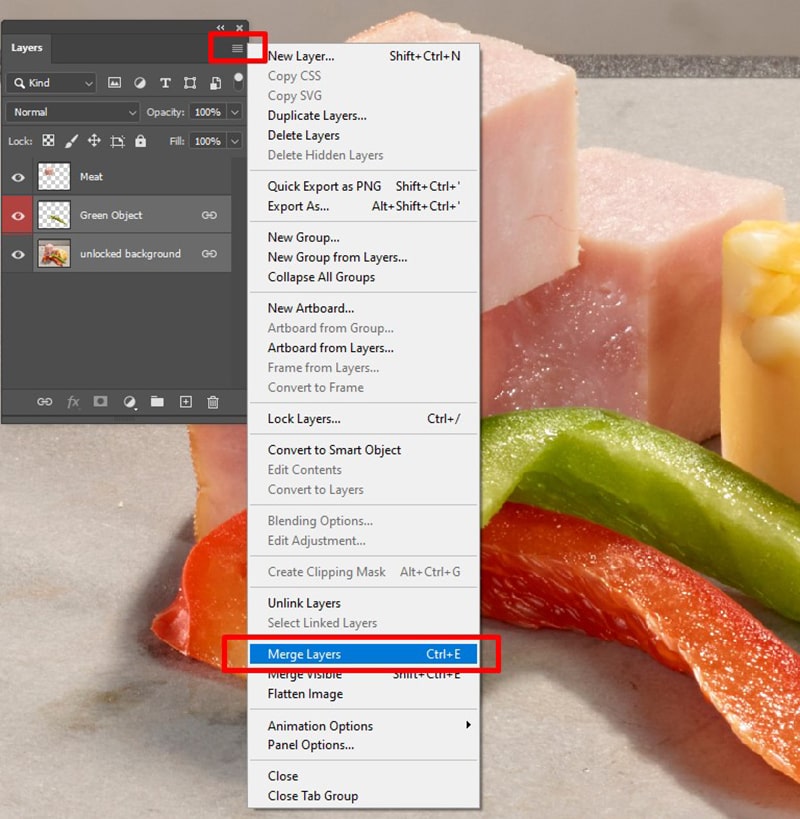Enable Lock transparent pixels
The image size is (800, 819).
tap(48, 141)
